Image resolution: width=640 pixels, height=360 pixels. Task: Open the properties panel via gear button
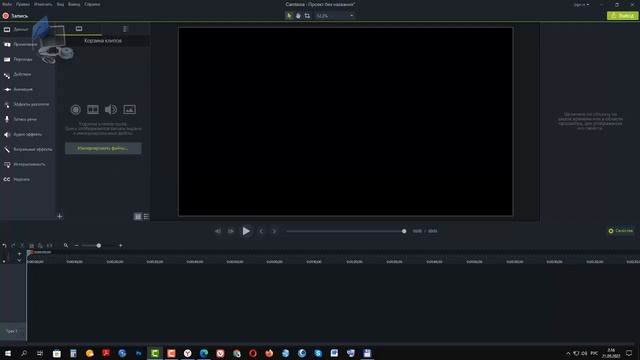point(620,231)
